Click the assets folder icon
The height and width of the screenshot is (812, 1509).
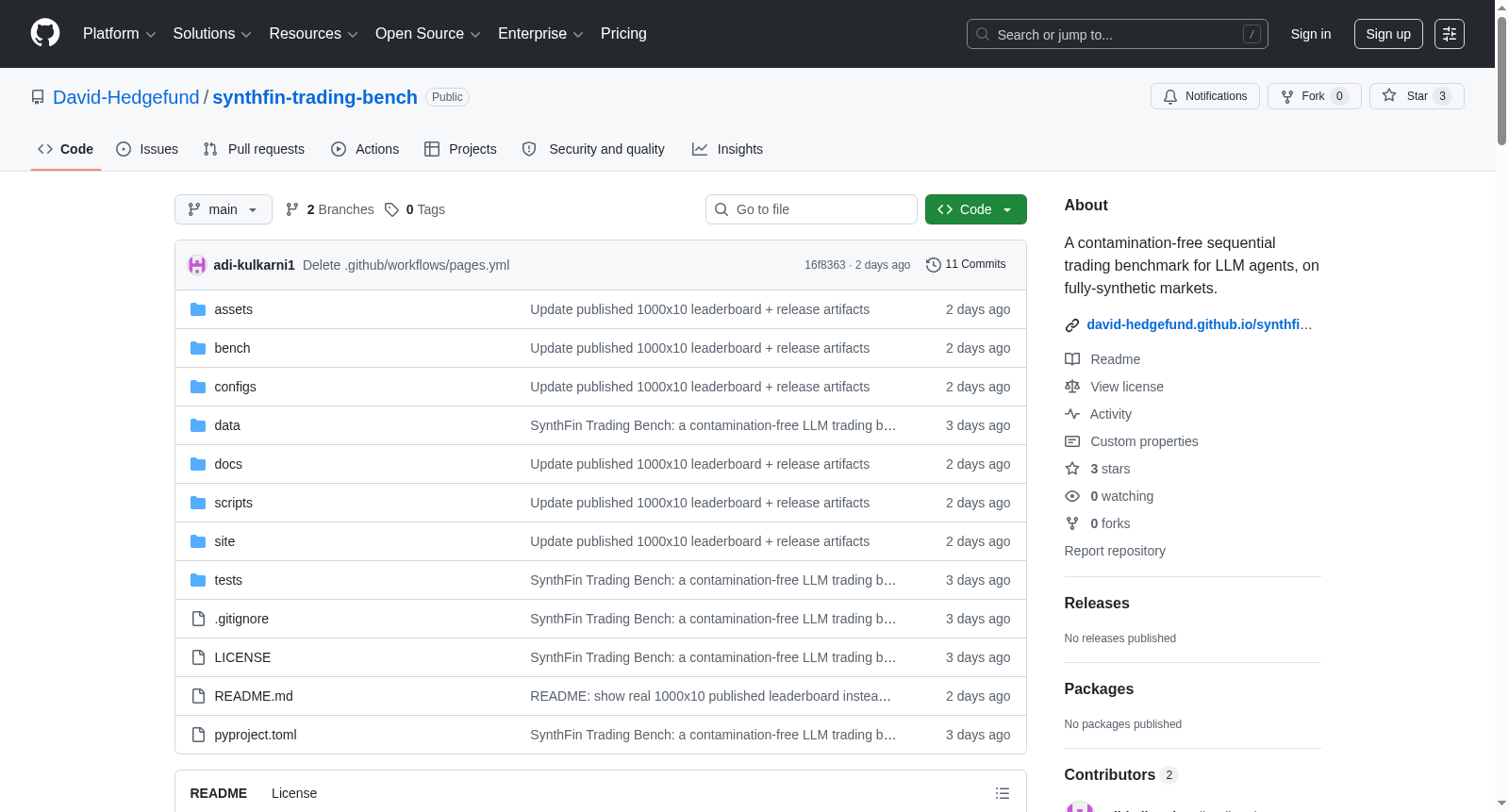[x=198, y=309]
